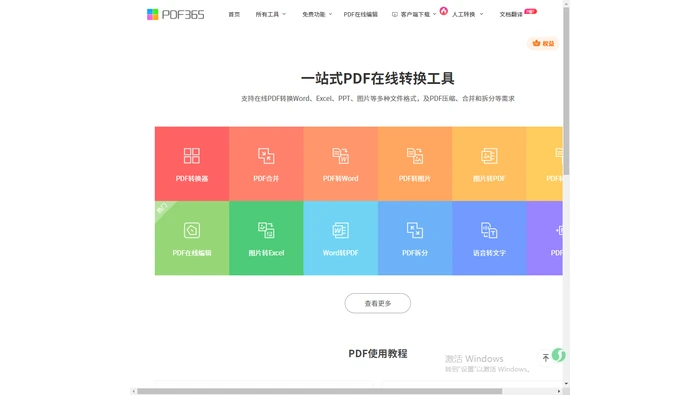Viewport: 700px width, 395px height.
Task: Click the scroll-down arrow of vertical scrollbar
Action: pyautogui.click(x=566, y=383)
